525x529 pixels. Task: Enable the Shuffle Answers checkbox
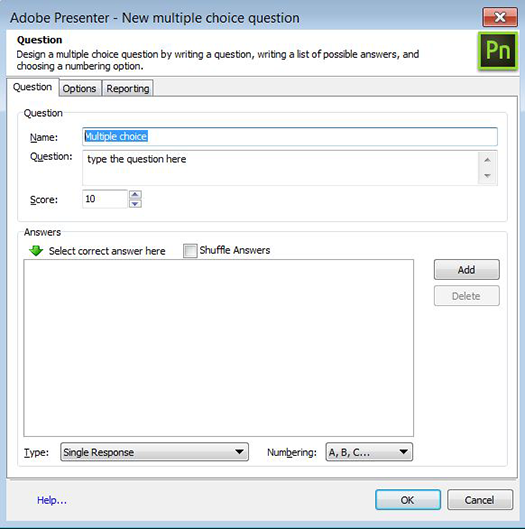pyautogui.click(x=190, y=251)
